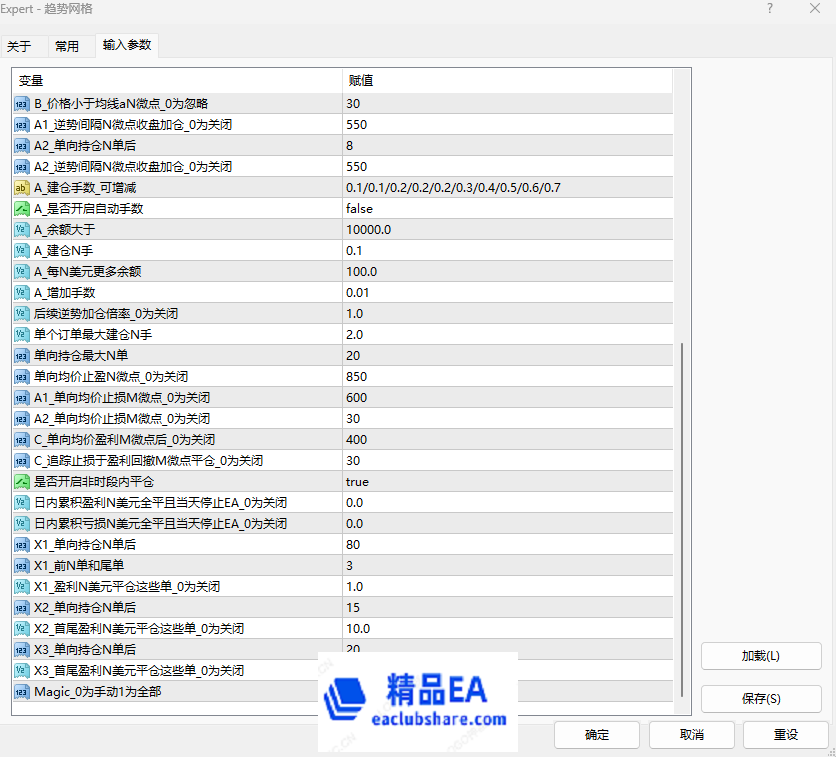Click the icon of C_单向均价盈利M微点后_0为关闭

coord(22,440)
